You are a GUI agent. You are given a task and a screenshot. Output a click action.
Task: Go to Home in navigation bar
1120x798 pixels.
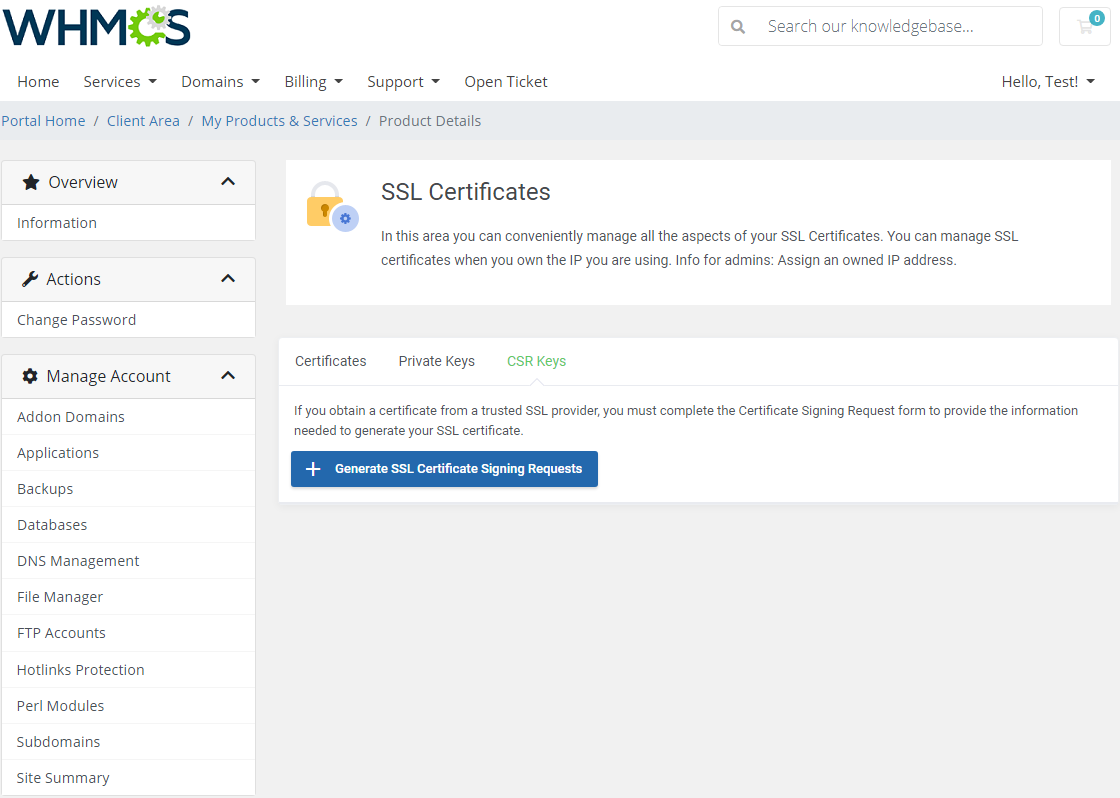38,81
